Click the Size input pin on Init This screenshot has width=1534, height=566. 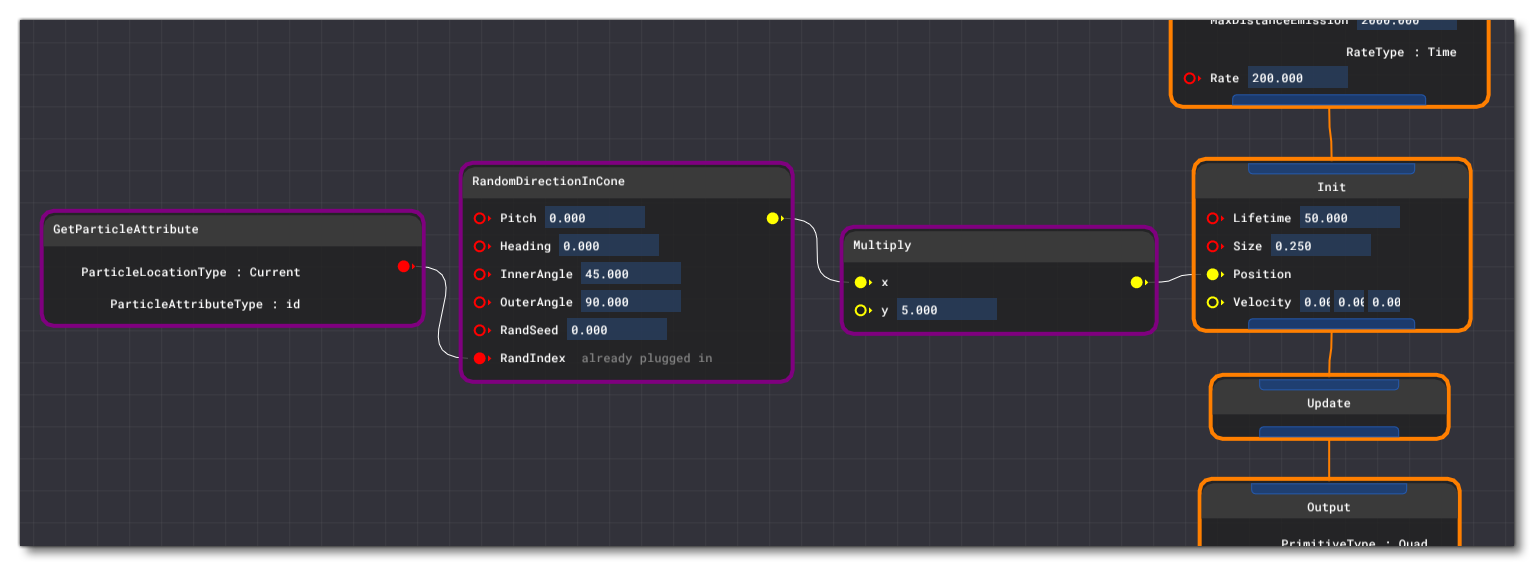pyautogui.click(x=1213, y=246)
